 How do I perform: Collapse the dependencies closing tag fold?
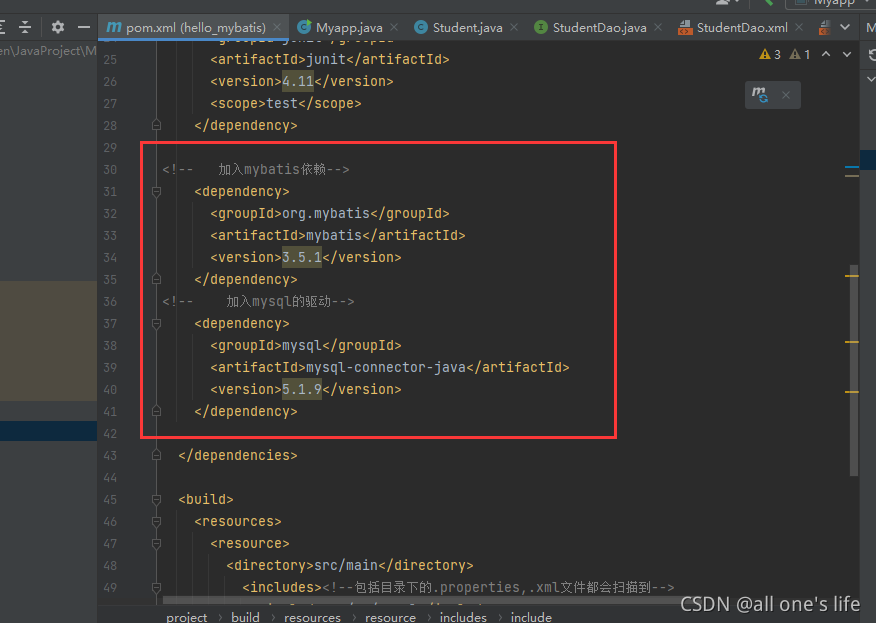click(156, 455)
